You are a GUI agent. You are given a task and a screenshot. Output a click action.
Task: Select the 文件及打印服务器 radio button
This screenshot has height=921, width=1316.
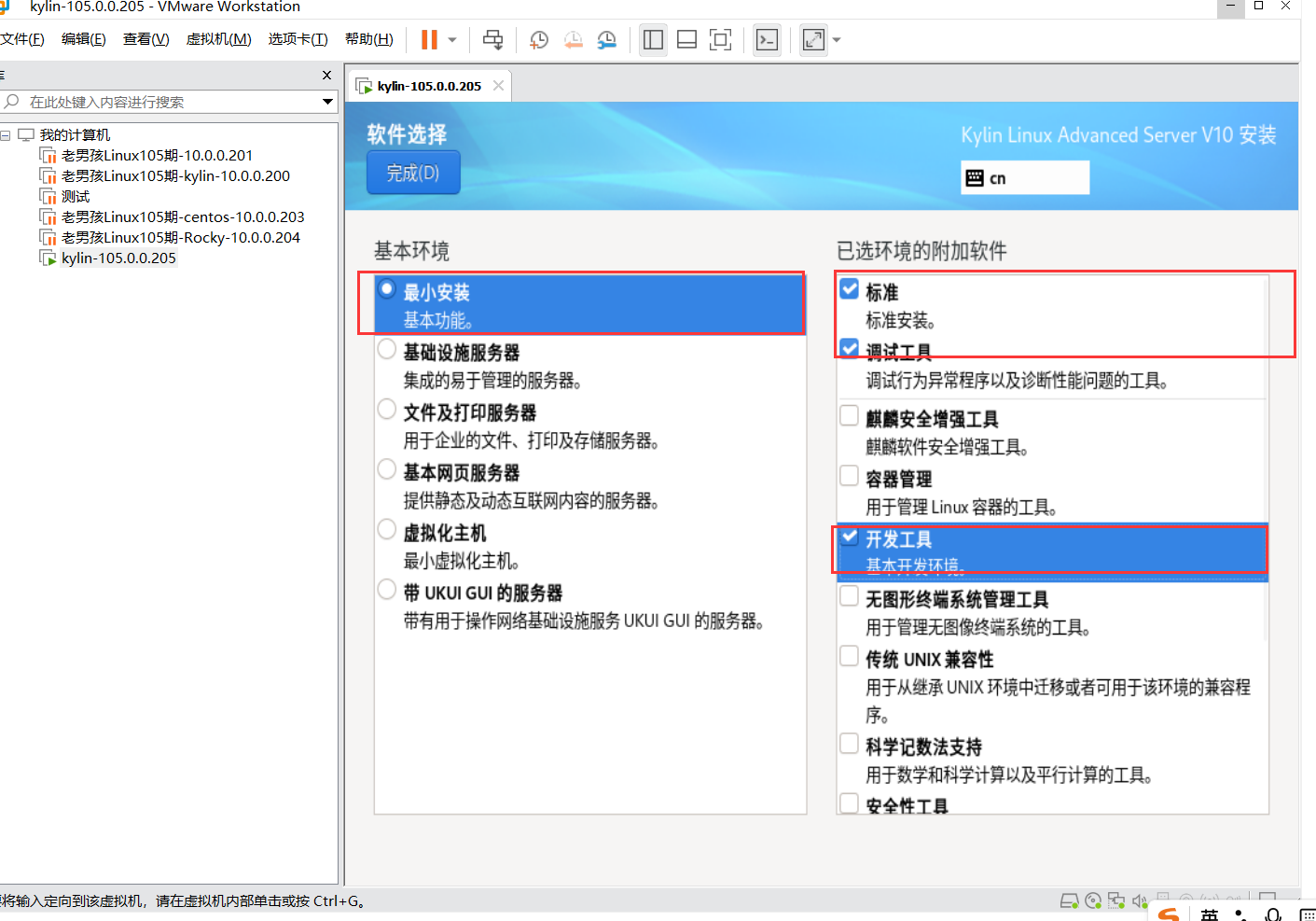point(387,410)
